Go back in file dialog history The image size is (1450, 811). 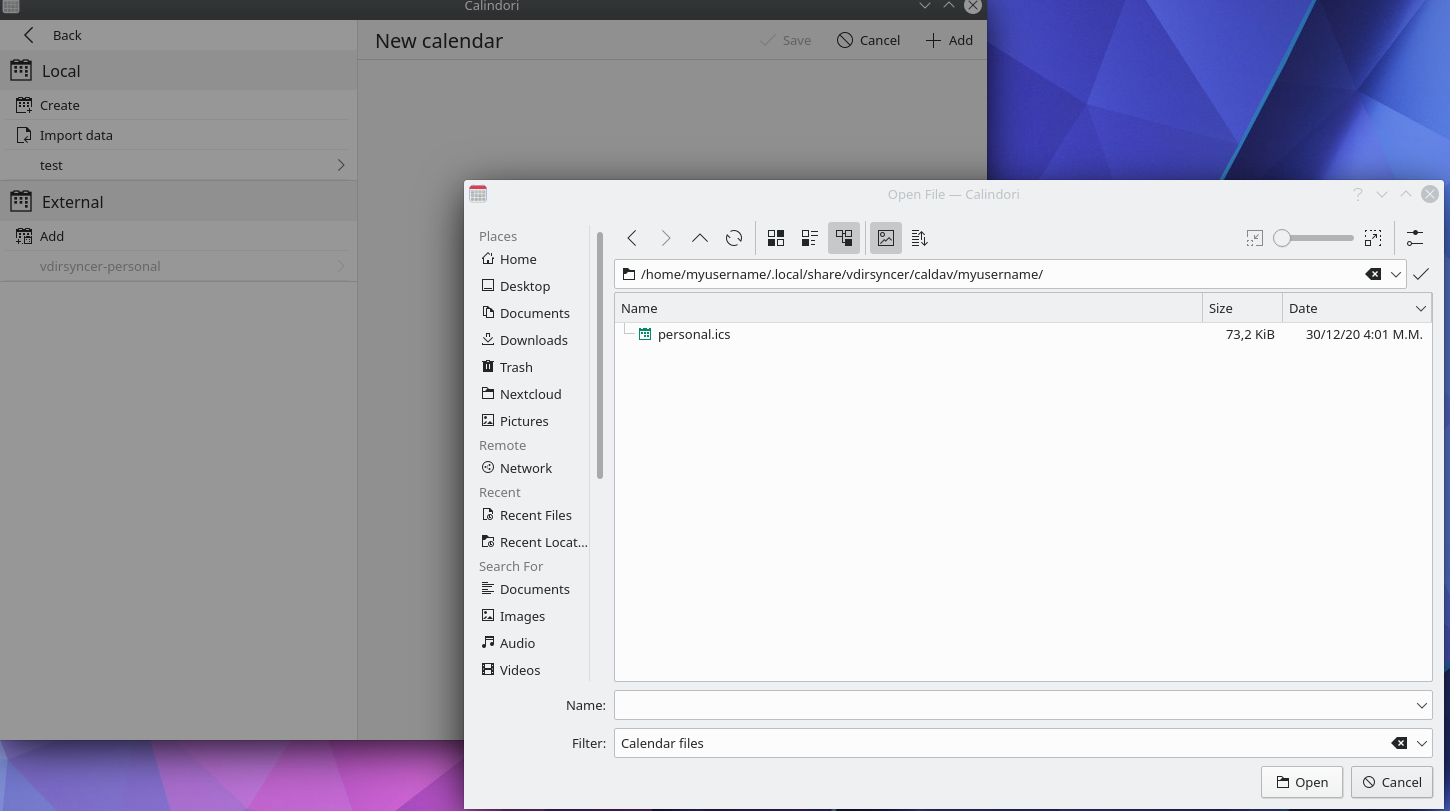[632, 238]
